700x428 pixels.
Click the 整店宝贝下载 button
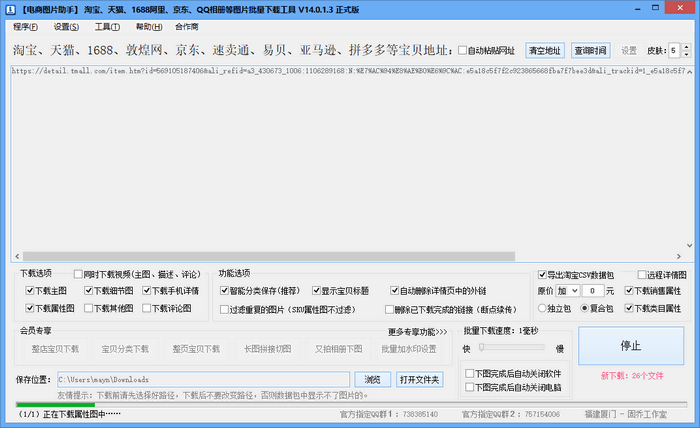(x=55, y=349)
